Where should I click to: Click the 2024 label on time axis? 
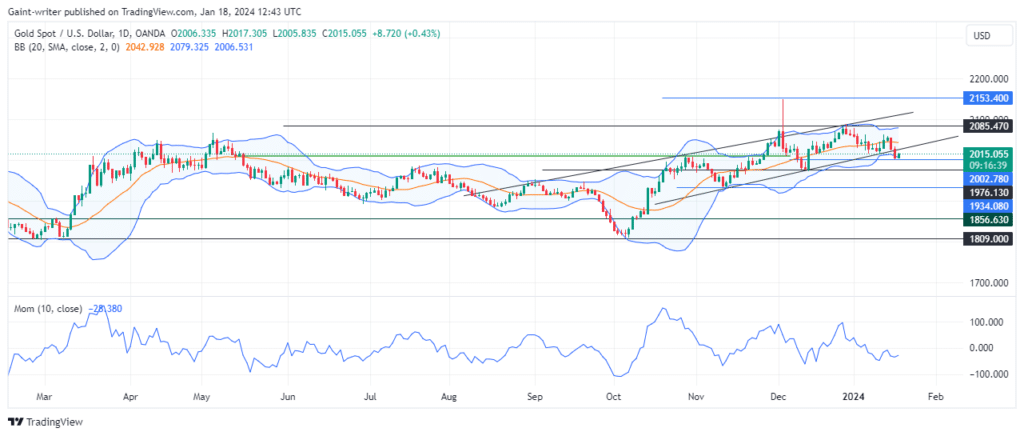tap(853, 396)
